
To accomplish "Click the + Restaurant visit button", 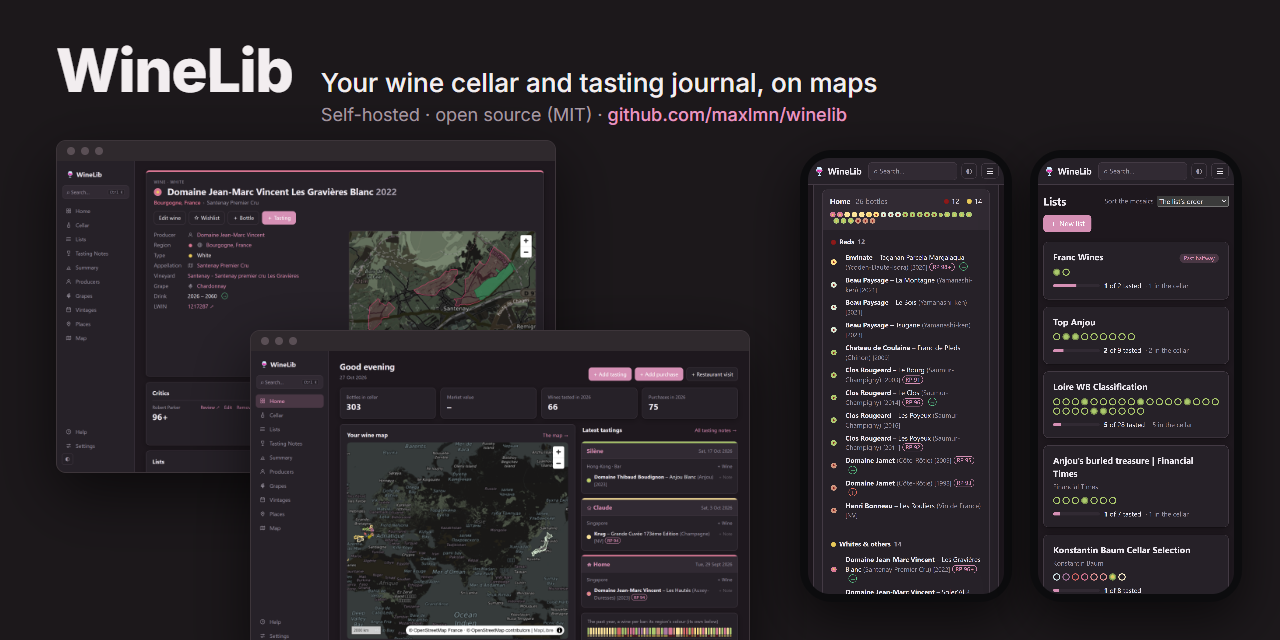I will [x=712, y=374].
